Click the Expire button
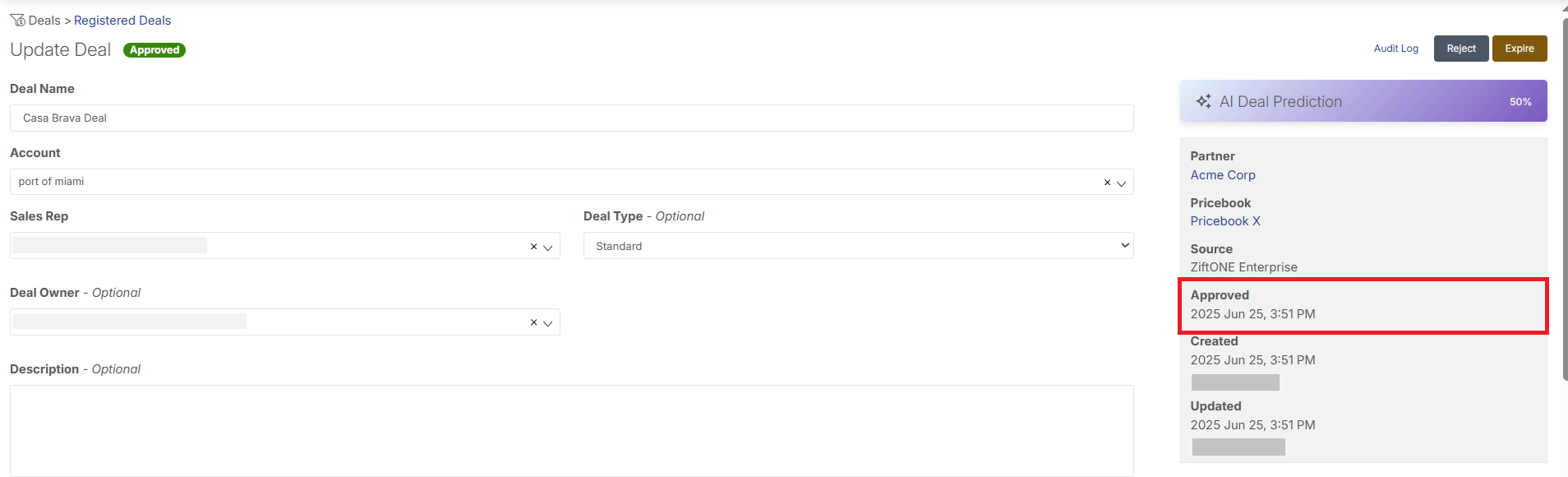Viewport: 1568px width, 477px height. coord(1520,49)
